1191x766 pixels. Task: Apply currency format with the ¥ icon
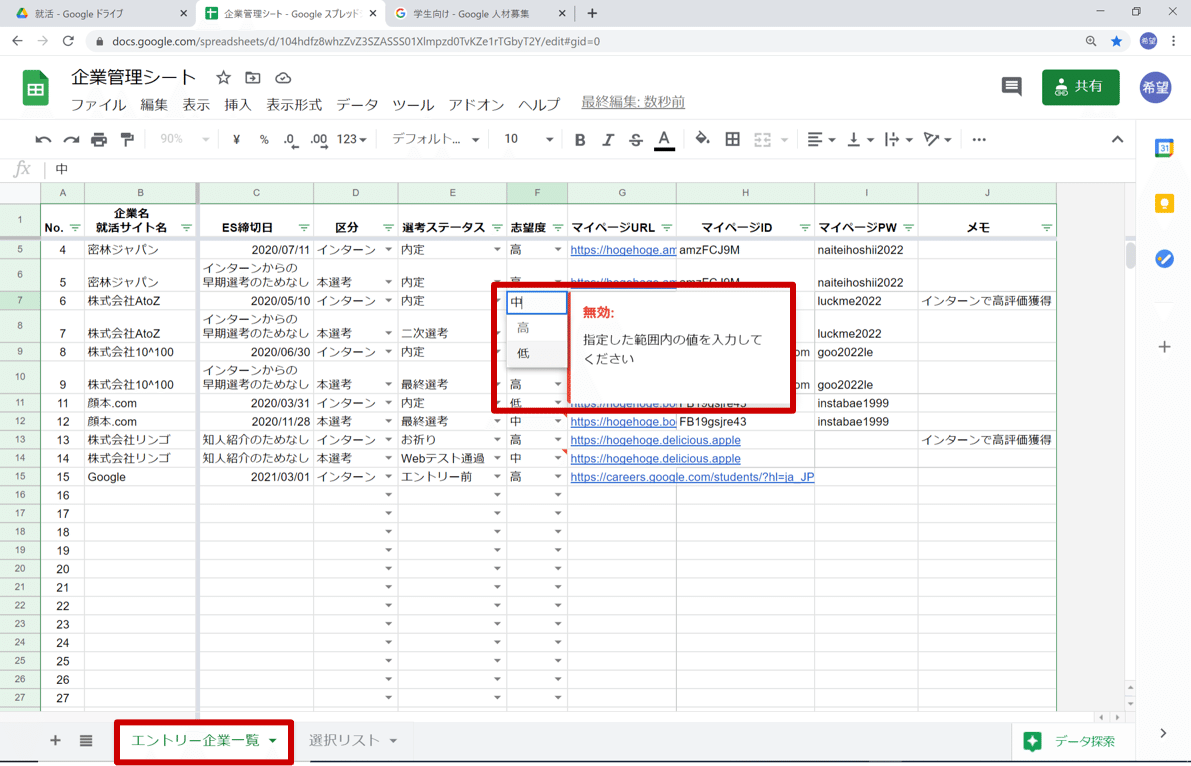(x=236, y=140)
